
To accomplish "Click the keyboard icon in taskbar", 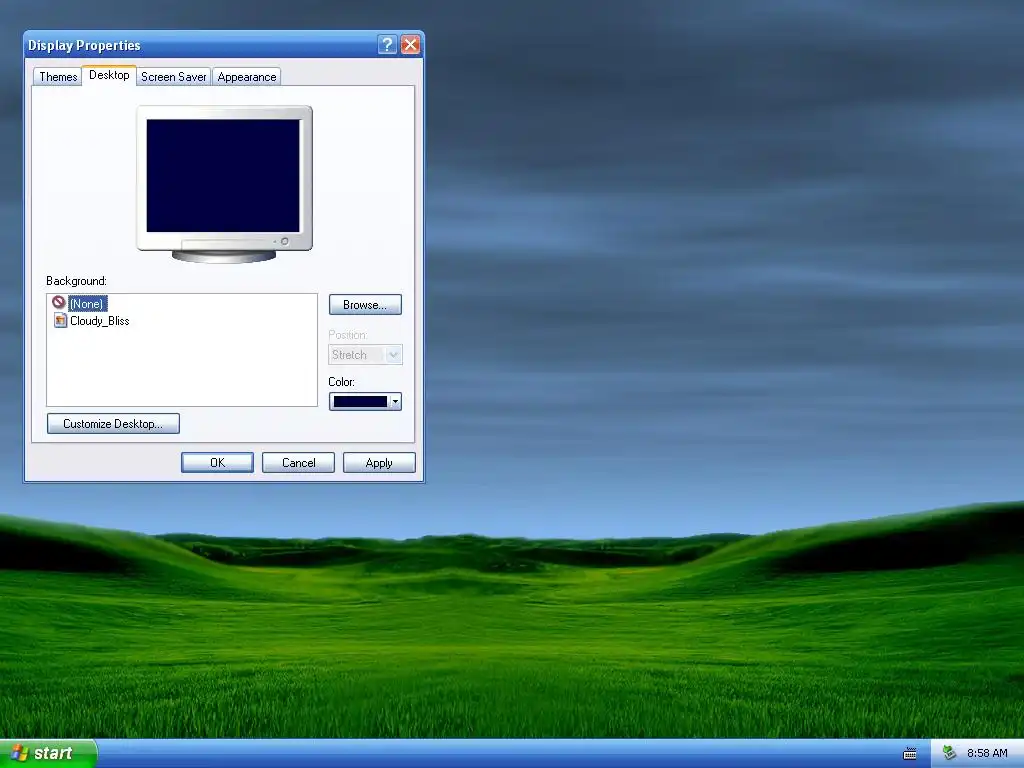I will tap(910, 754).
